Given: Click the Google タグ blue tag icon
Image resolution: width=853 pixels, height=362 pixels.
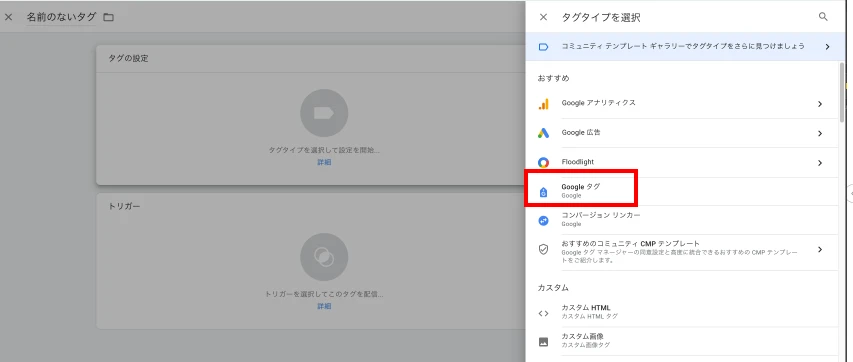Looking at the screenshot, I should coord(543,192).
